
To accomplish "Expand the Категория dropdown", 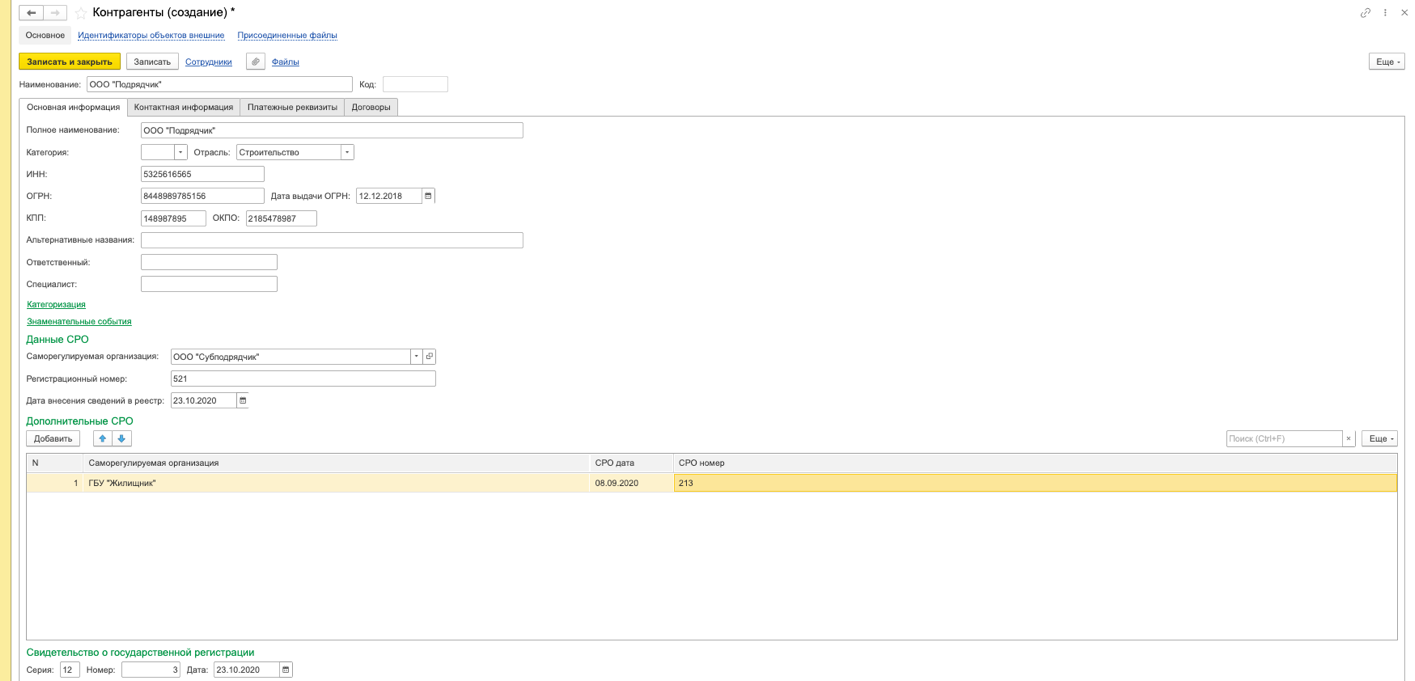I will coord(181,153).
